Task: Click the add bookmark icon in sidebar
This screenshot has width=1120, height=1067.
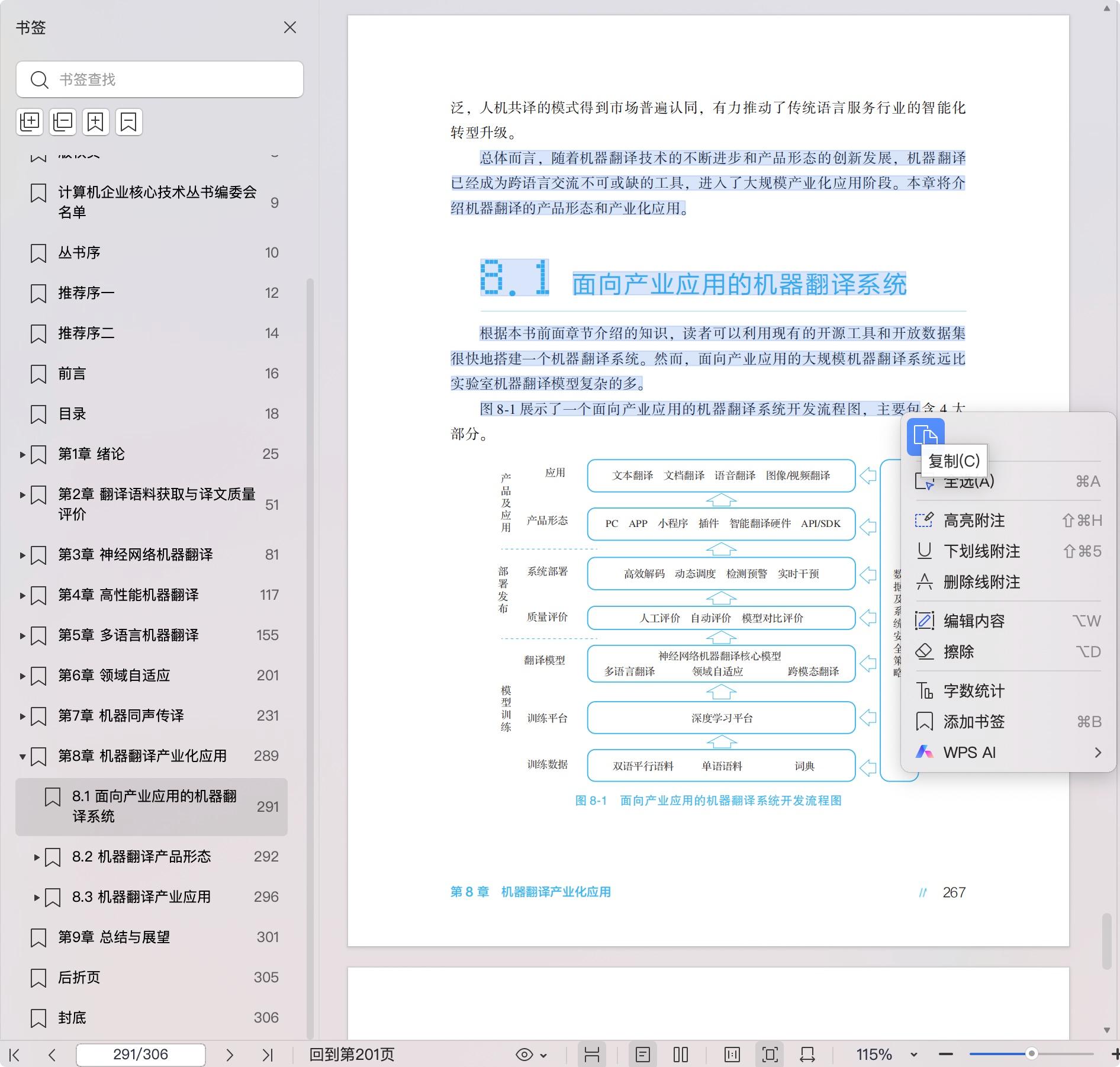Action: tap(96, 122)
